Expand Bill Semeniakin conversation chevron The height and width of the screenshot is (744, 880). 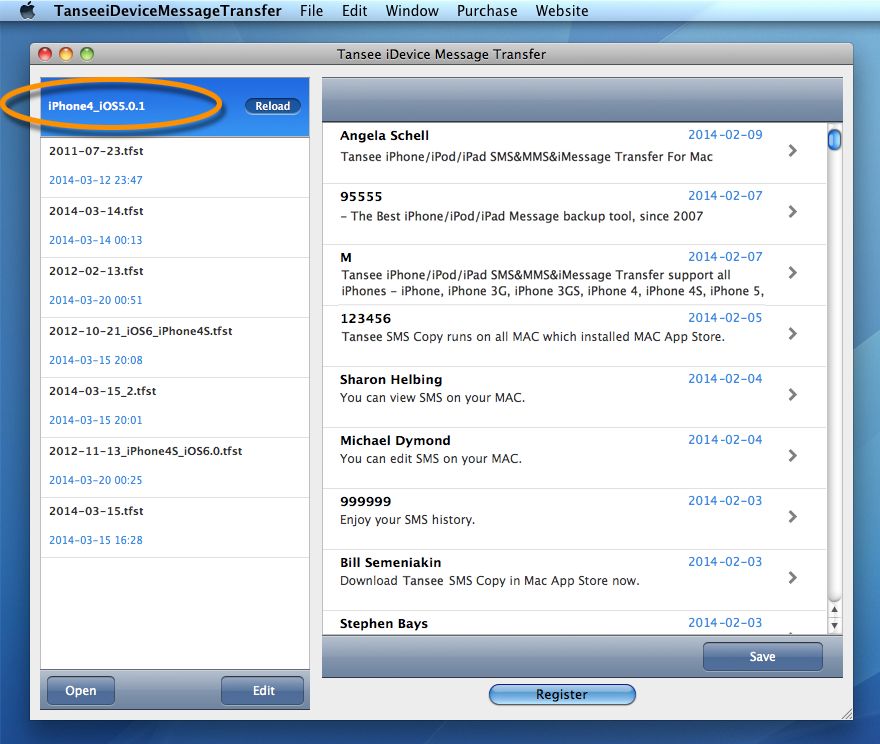[x=792, y=578]
